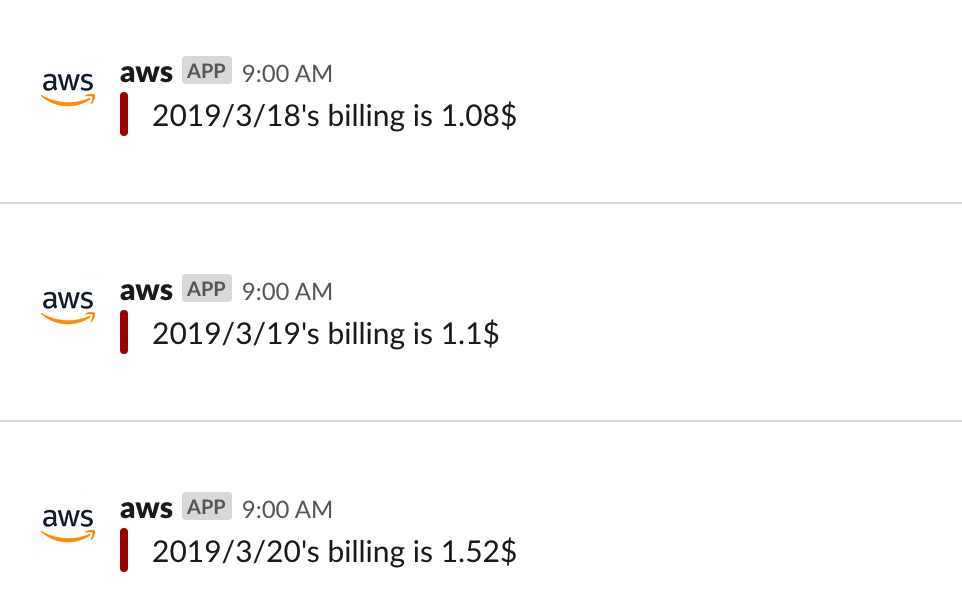Click the AWS avatar on the 2019/3/19 message
The height and width of the screenshot is (610, 962).
[x=68, y=306]
